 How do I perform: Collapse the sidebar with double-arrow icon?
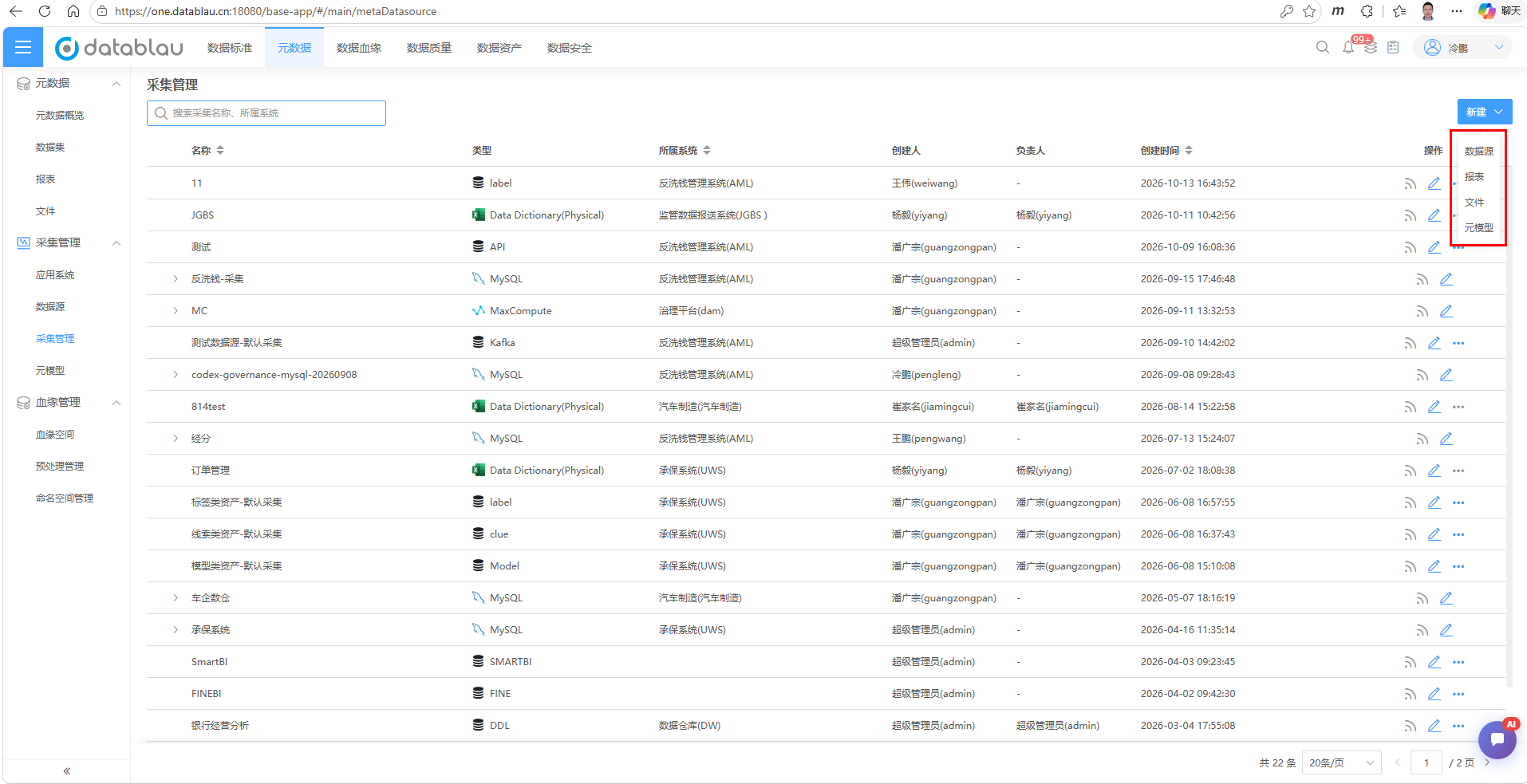(67, 771)
